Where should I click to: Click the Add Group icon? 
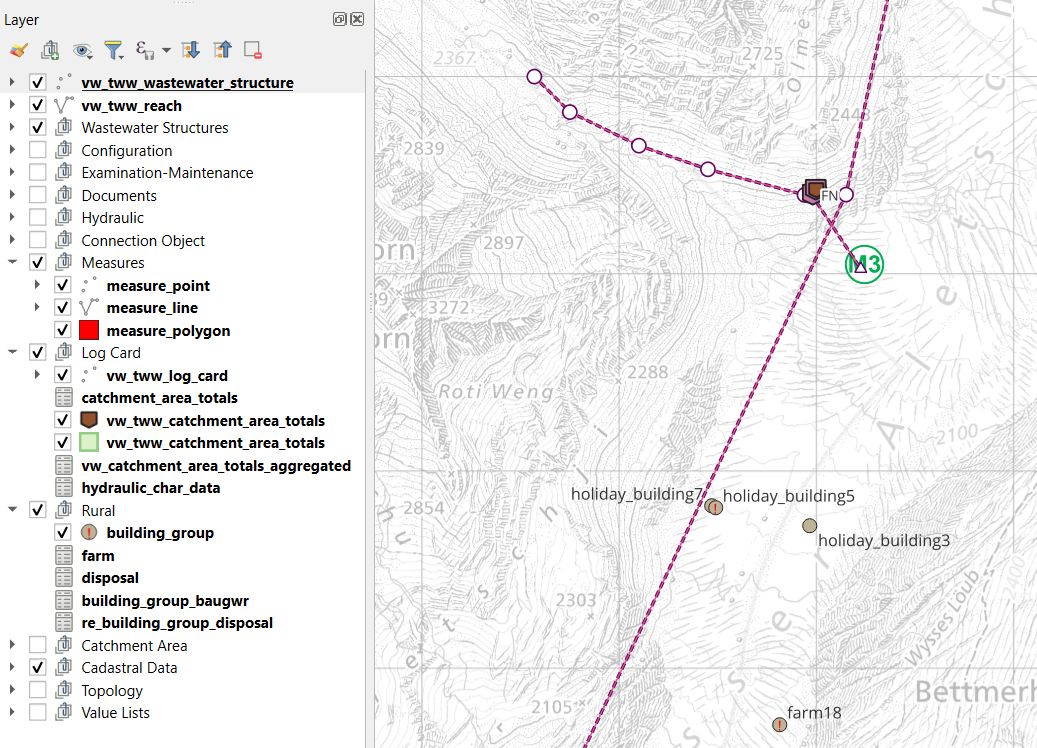pos(50,49)
